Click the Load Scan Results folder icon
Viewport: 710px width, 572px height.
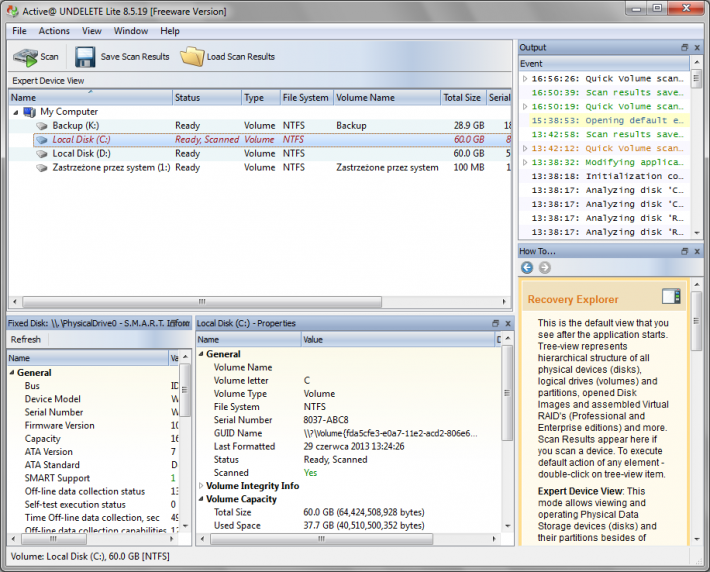[192, 57]
